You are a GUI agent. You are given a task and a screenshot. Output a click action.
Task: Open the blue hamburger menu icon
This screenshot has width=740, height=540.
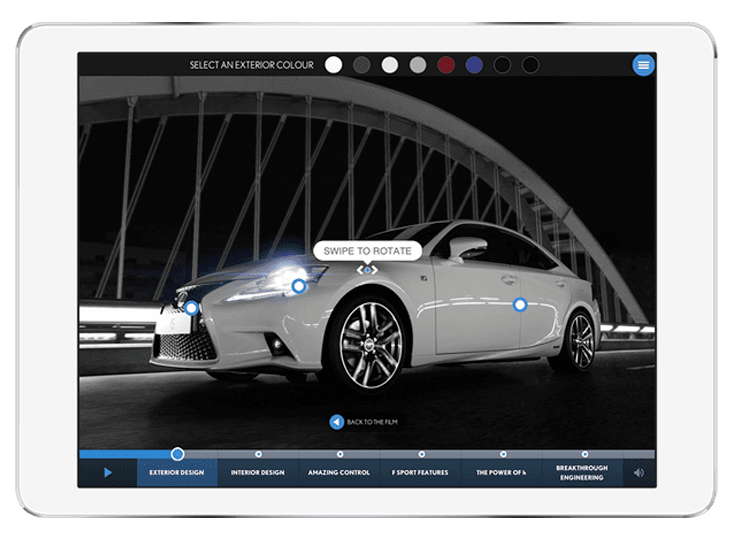tap(643, 65)
